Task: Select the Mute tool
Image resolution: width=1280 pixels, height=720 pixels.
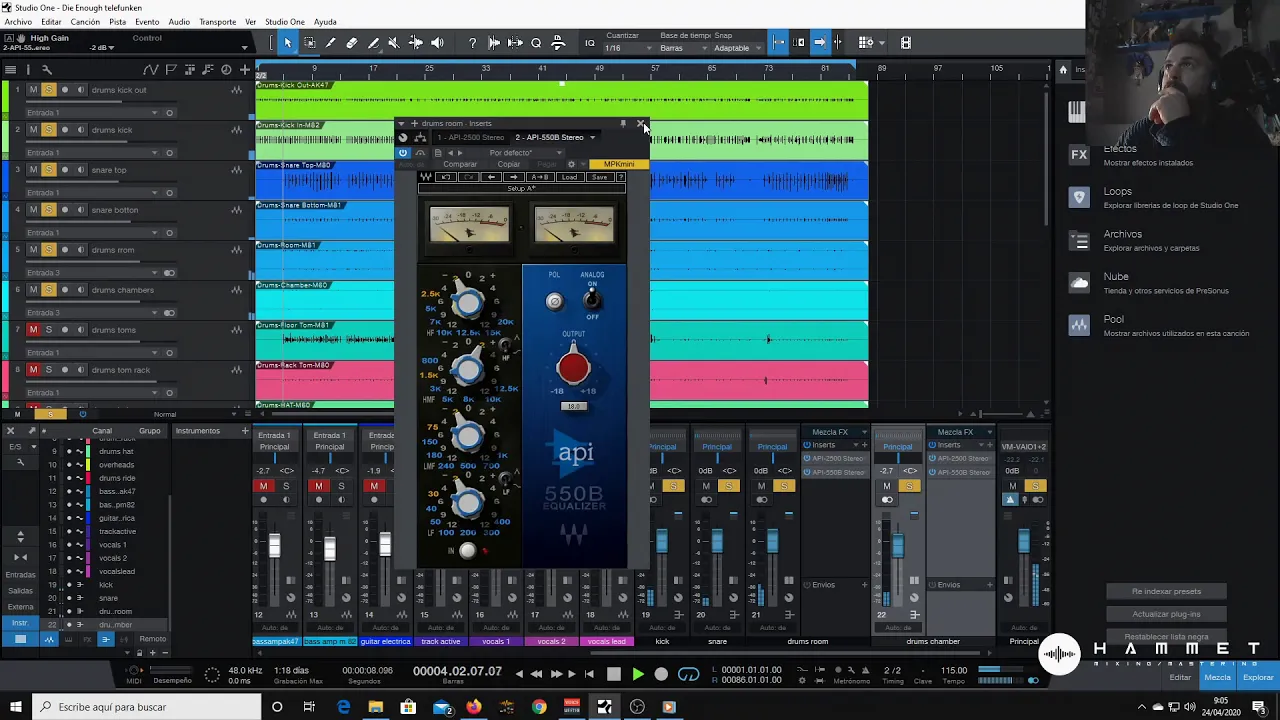Action: [x=394, y=43]
